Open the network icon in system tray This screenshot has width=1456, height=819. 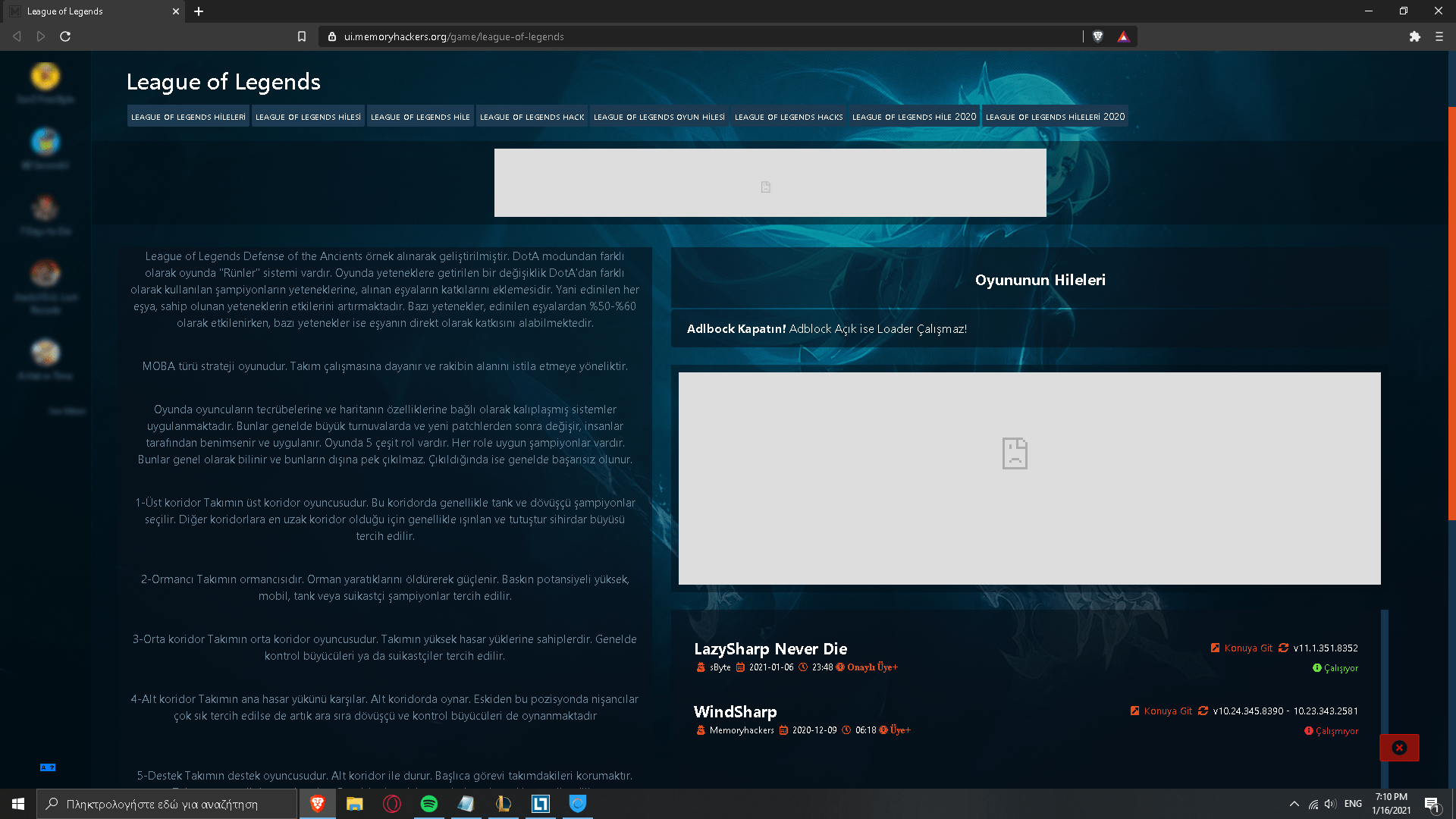(1313, 804)
